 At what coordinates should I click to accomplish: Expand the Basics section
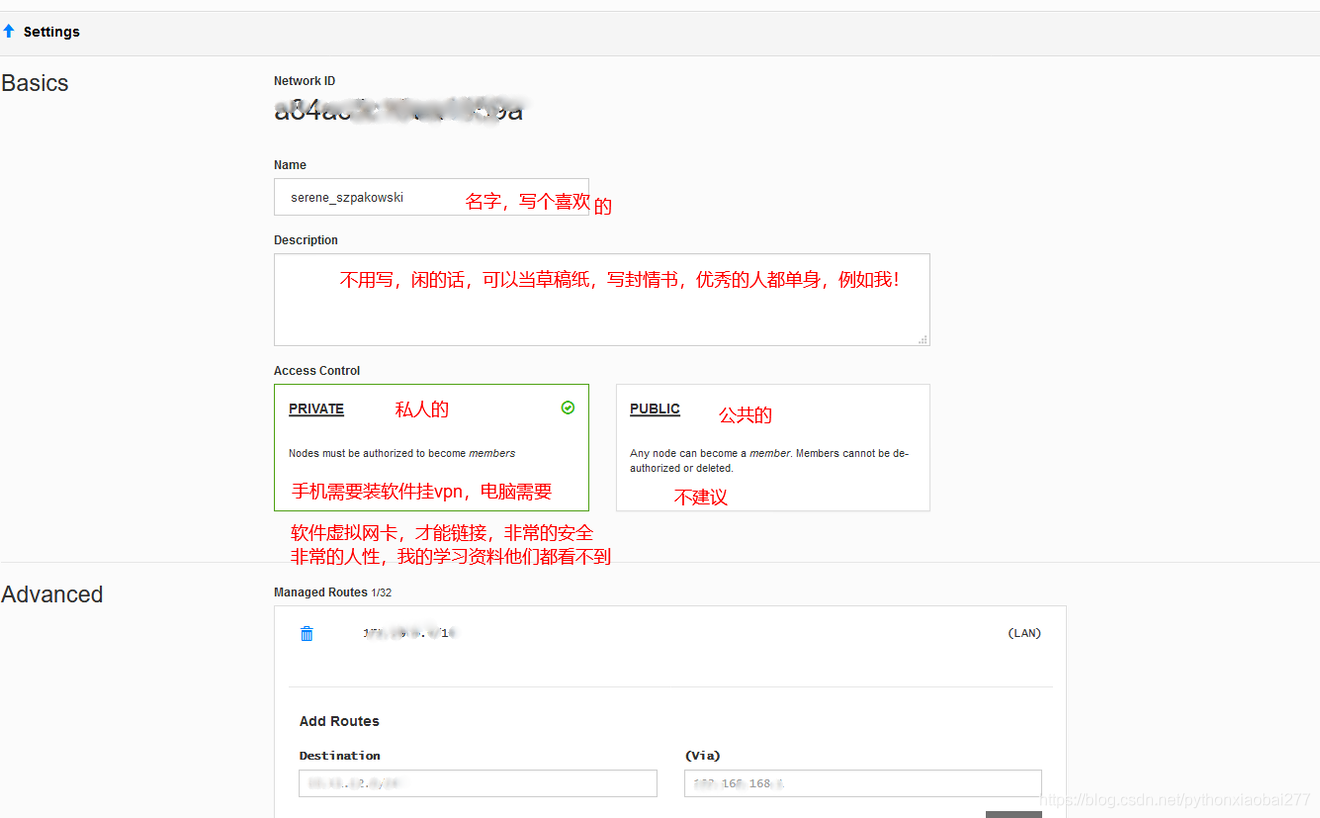(x=35, y=82)
